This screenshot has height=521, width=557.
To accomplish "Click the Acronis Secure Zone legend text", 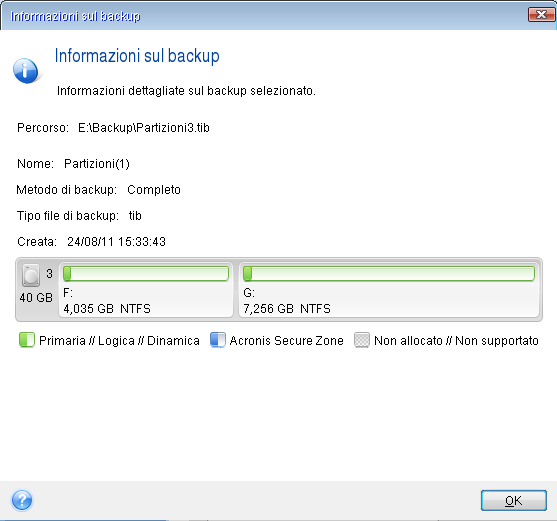I will tap(286, 341).
